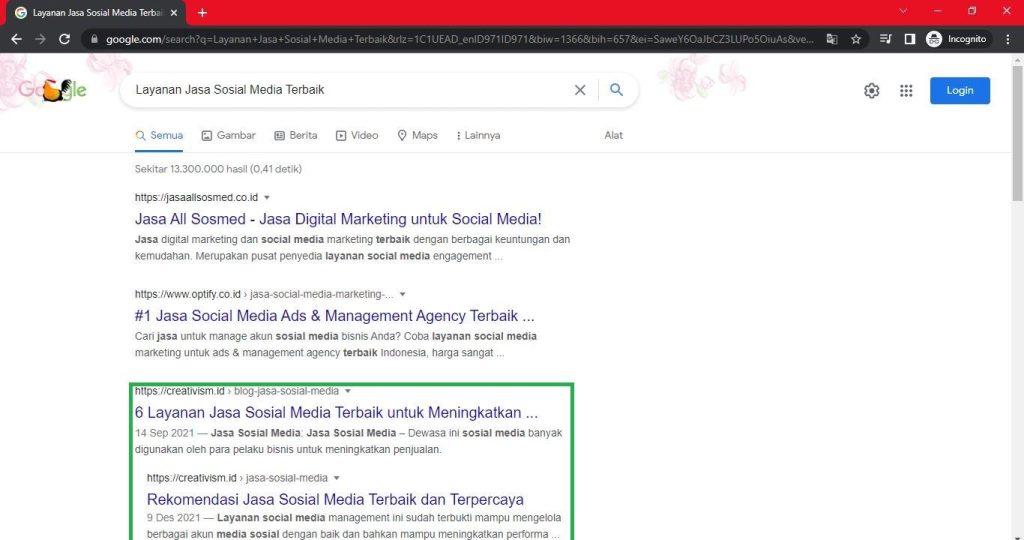
Task: Open the media control icon in toolbar
Action: point(886,39)
